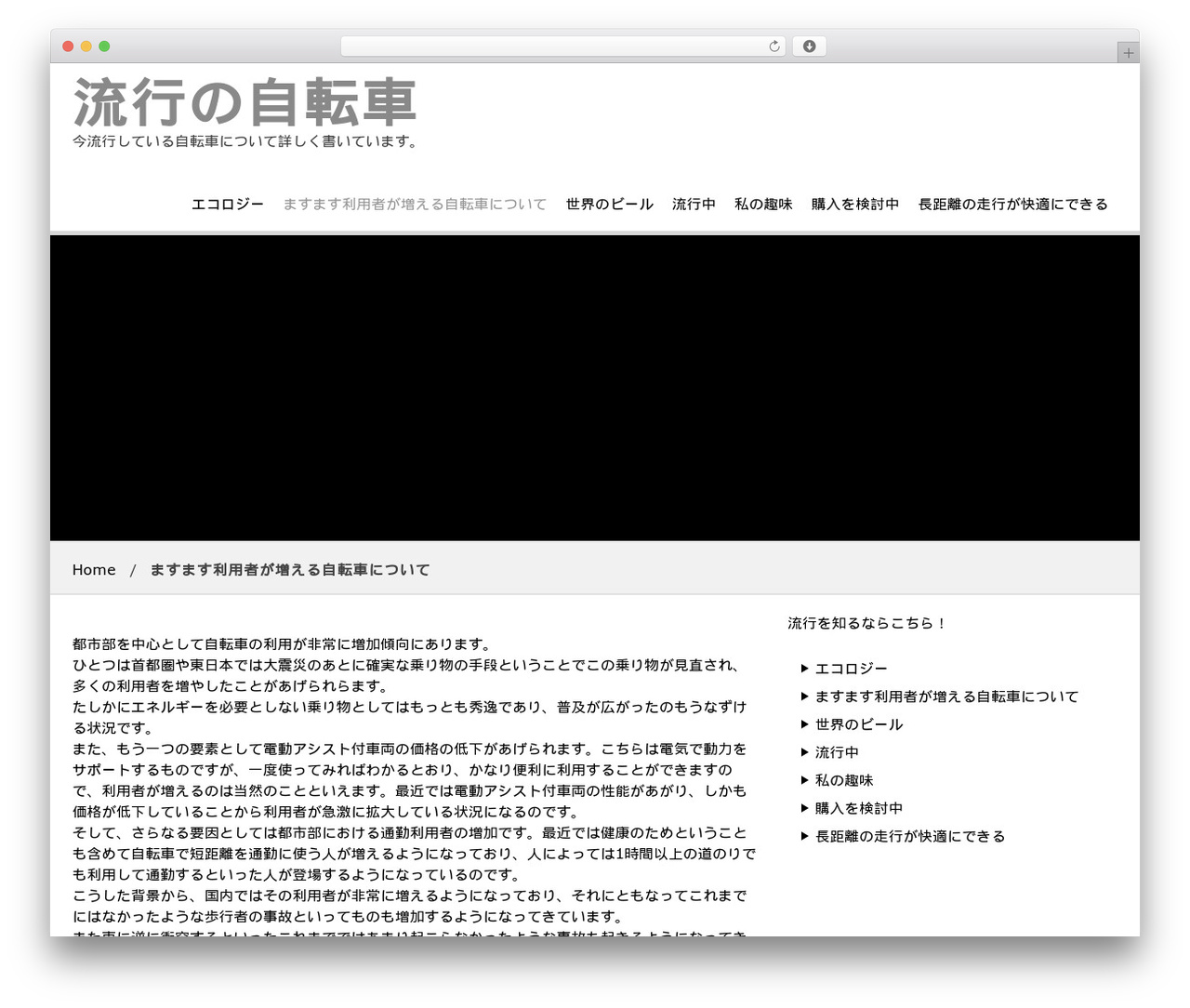1190x1008 pixels.
Task: Open the エコロジー navigation menu item
Action: tap(228, 204)
